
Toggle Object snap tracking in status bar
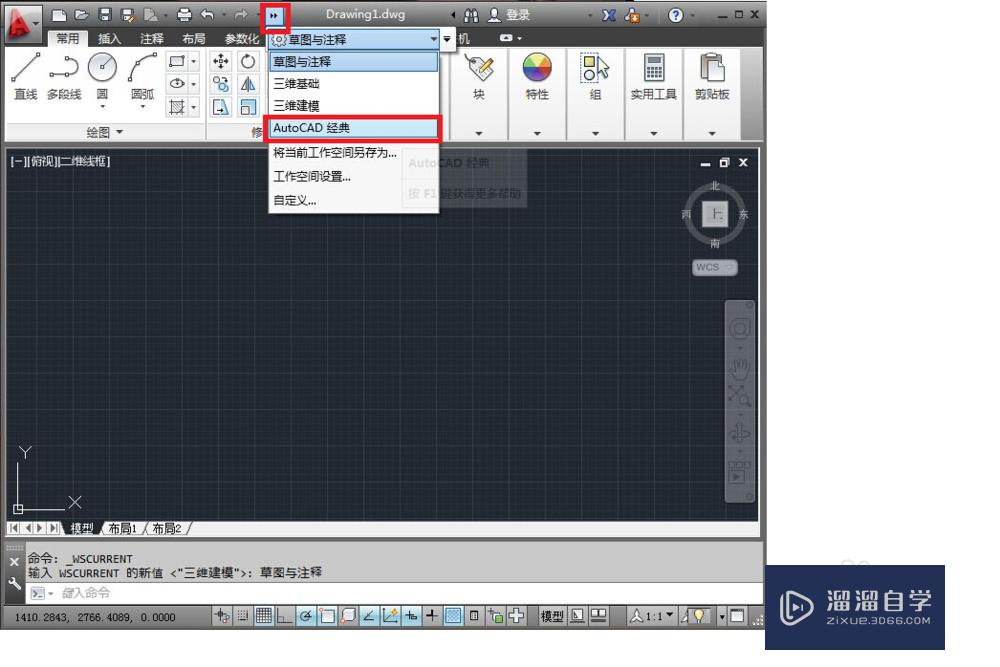(x=369, y=616)
